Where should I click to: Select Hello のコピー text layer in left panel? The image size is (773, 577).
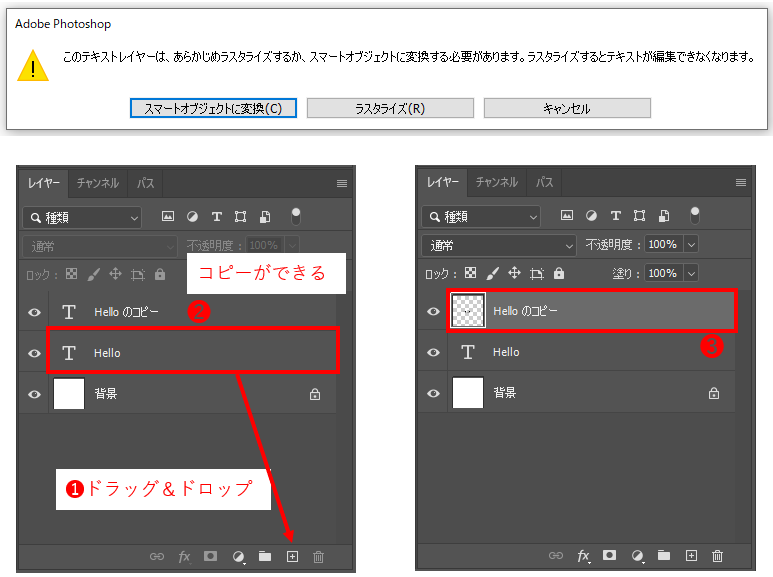coord(192,312)
